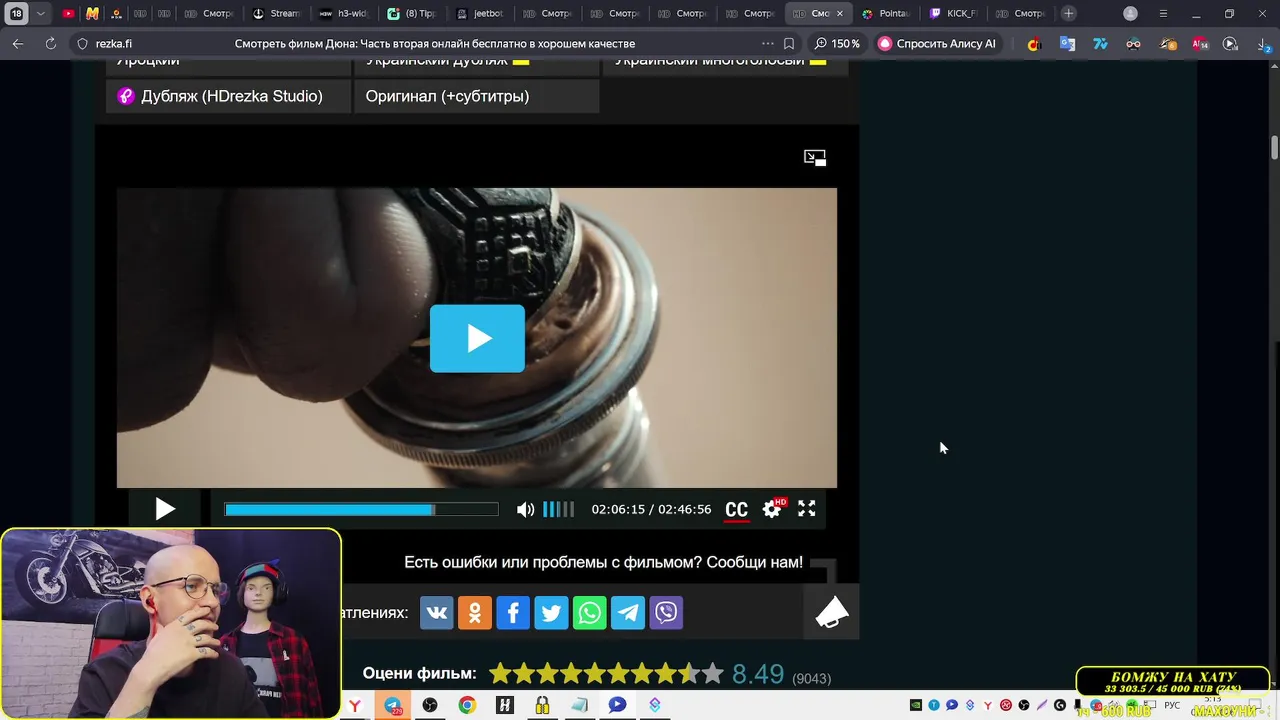Bookmark this page with bookmark icon
The width and height of the screenshot is (1280, 720).
click(x=789, y=44)
